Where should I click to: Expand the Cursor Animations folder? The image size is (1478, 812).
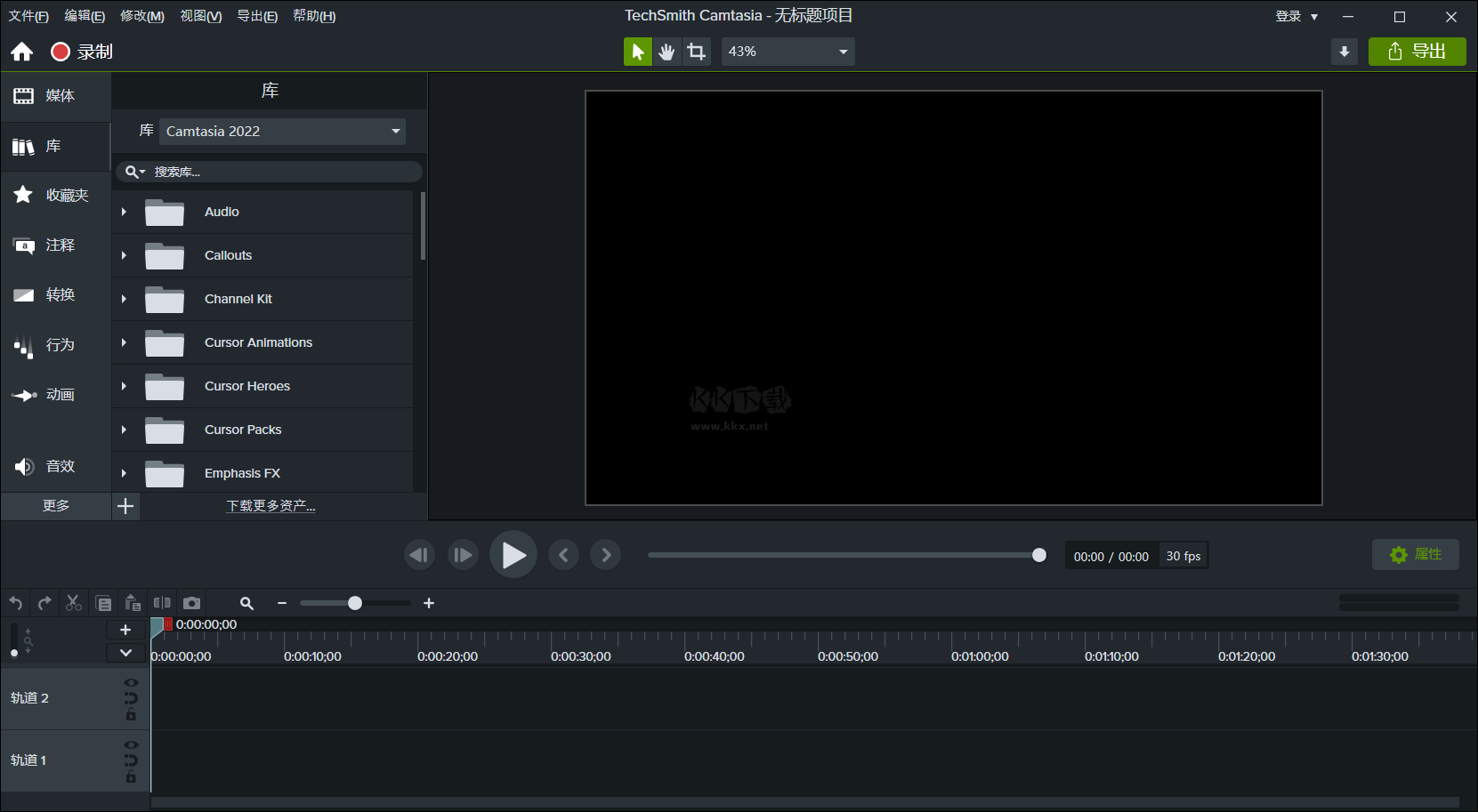pyautogui.click(x=124, y=342)
